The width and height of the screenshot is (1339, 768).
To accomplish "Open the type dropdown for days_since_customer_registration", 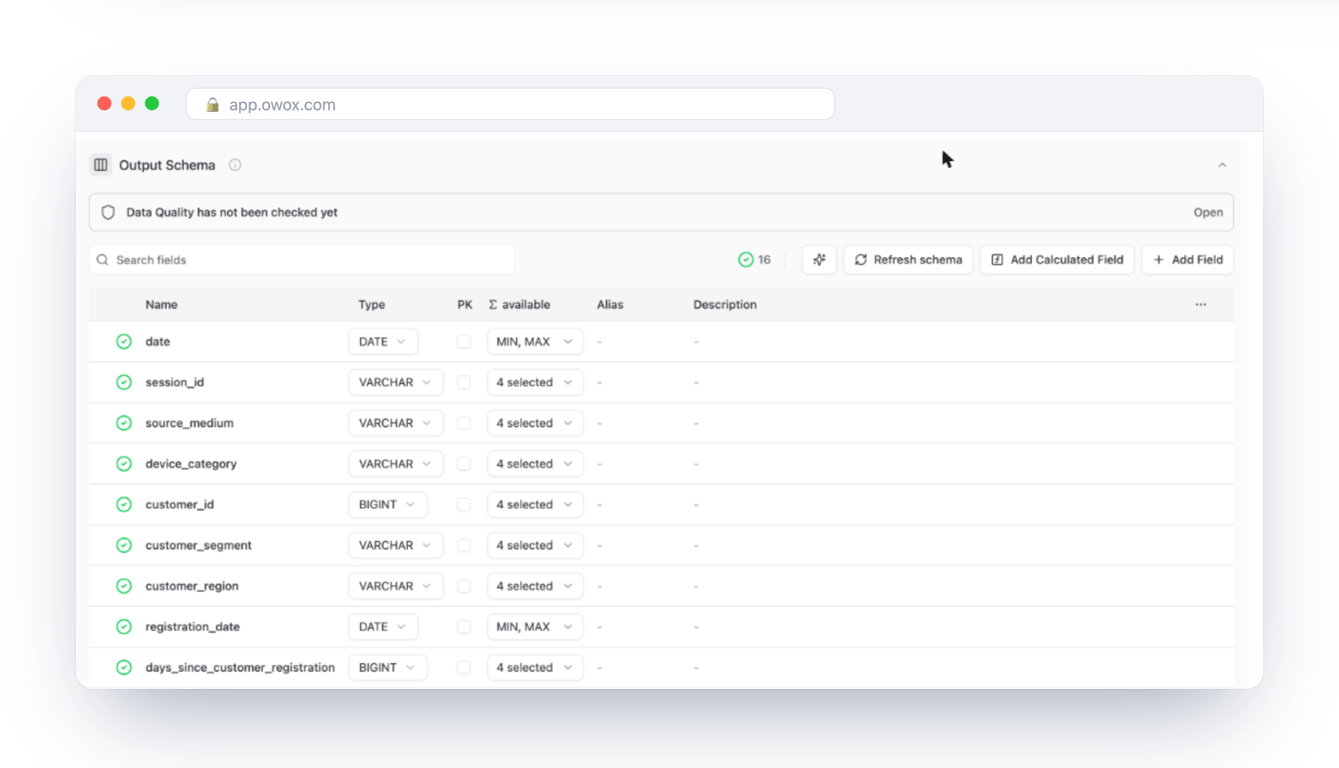I will 388,668.
